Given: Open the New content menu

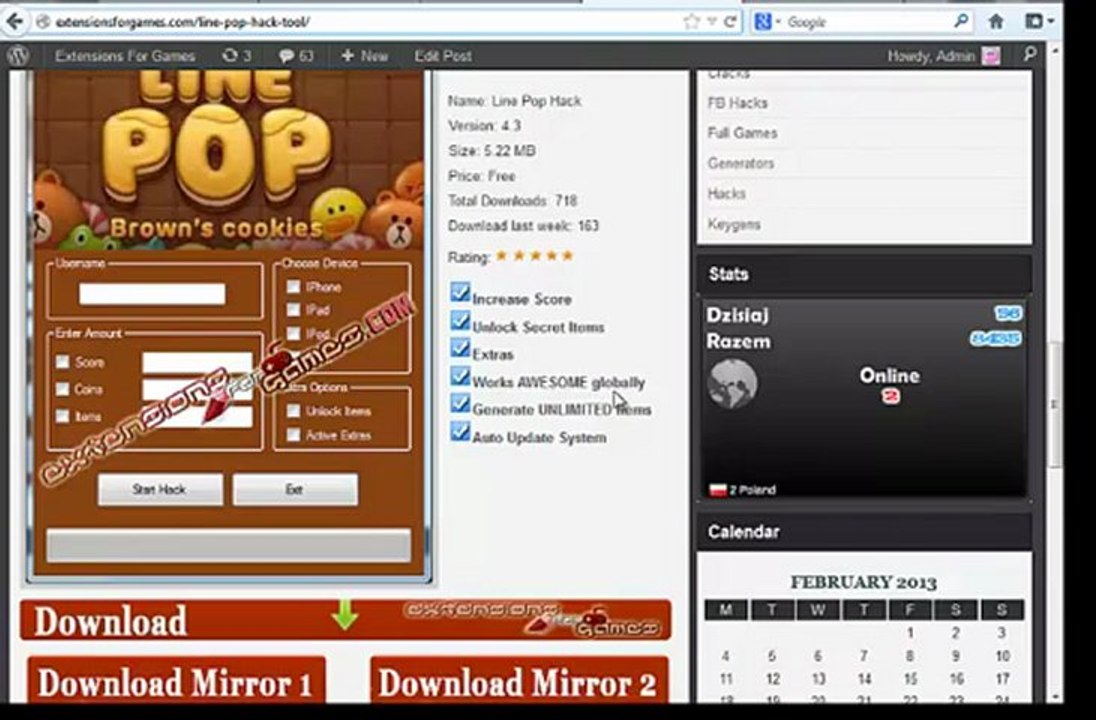Looking at the screenshot, I should [364, 56].
